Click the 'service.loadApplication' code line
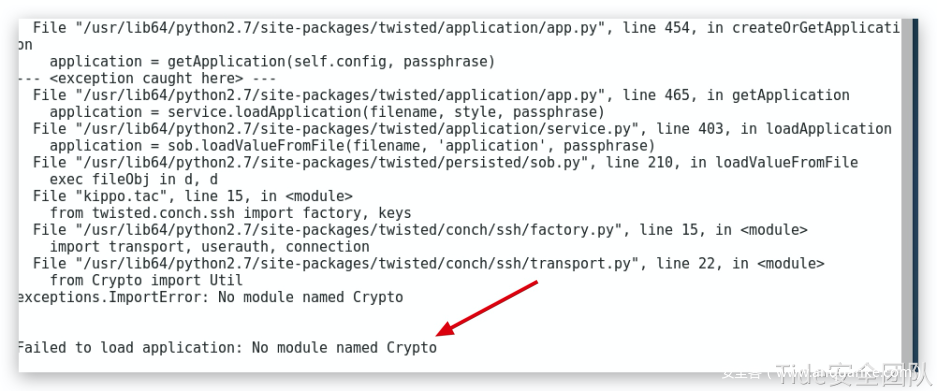The width and height of the screenshot is (937, 391). (327, 112)
